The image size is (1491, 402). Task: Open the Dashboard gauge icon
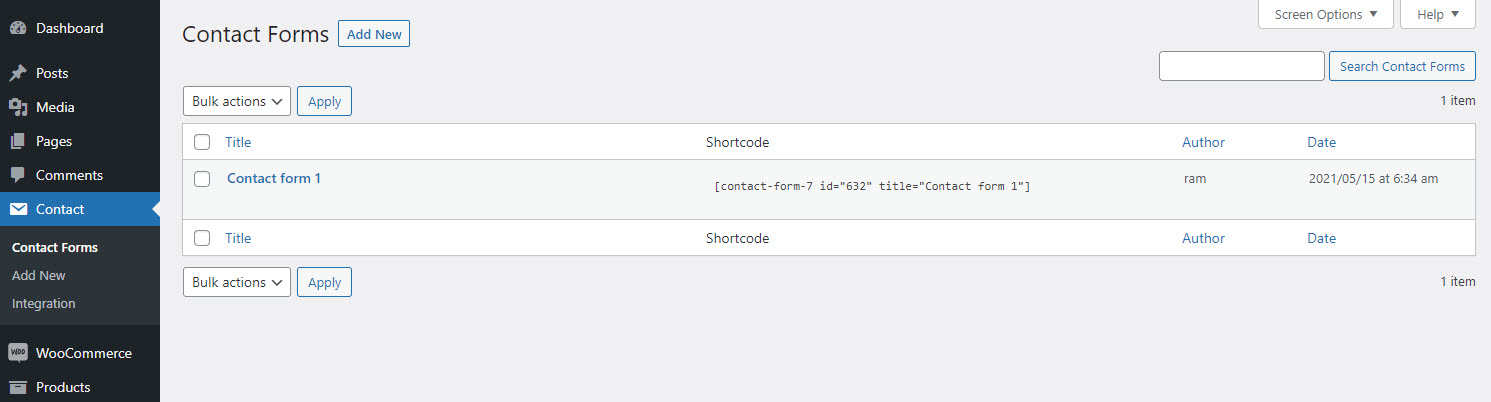point(18,28)
